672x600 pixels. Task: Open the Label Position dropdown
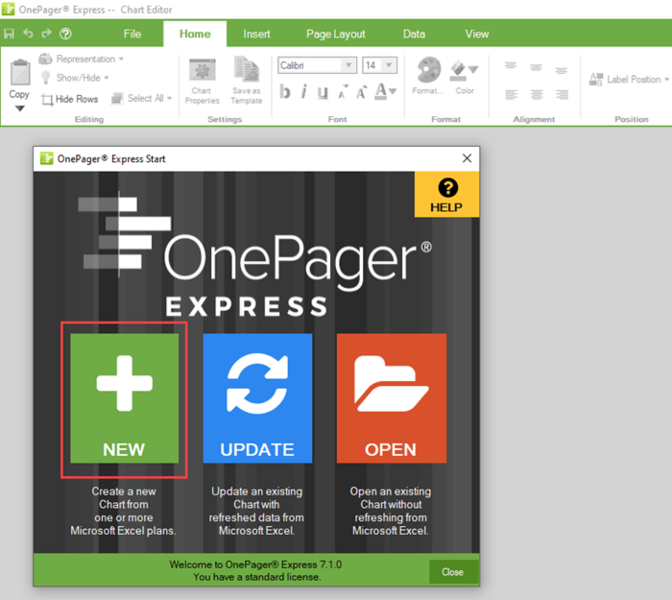coord(629,79)
